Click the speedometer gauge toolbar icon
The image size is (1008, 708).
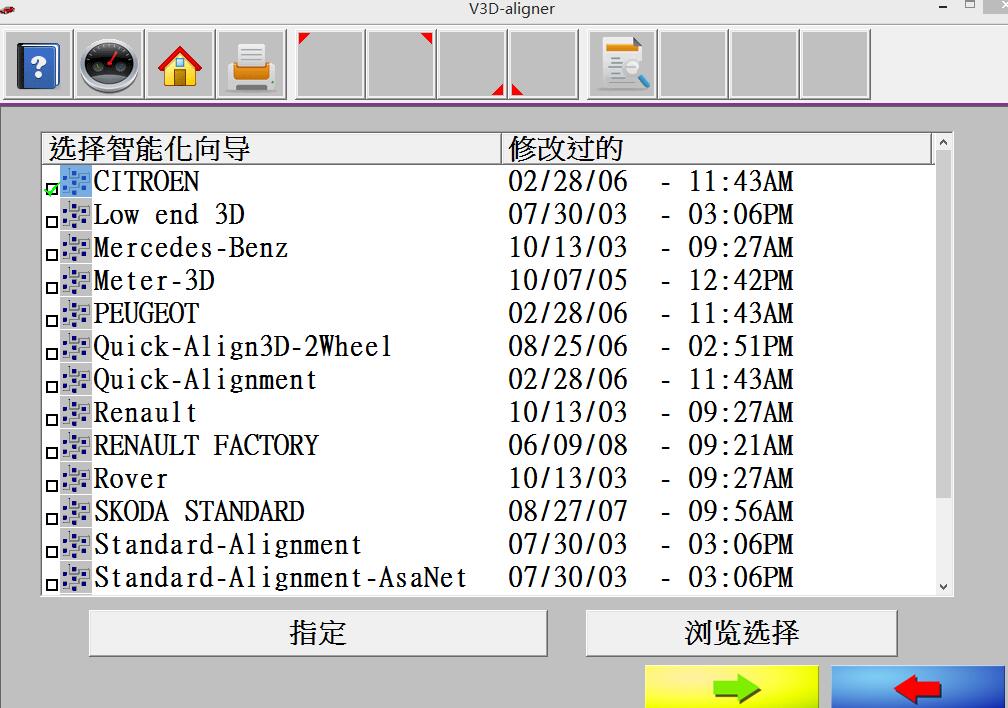click(109, 65)
